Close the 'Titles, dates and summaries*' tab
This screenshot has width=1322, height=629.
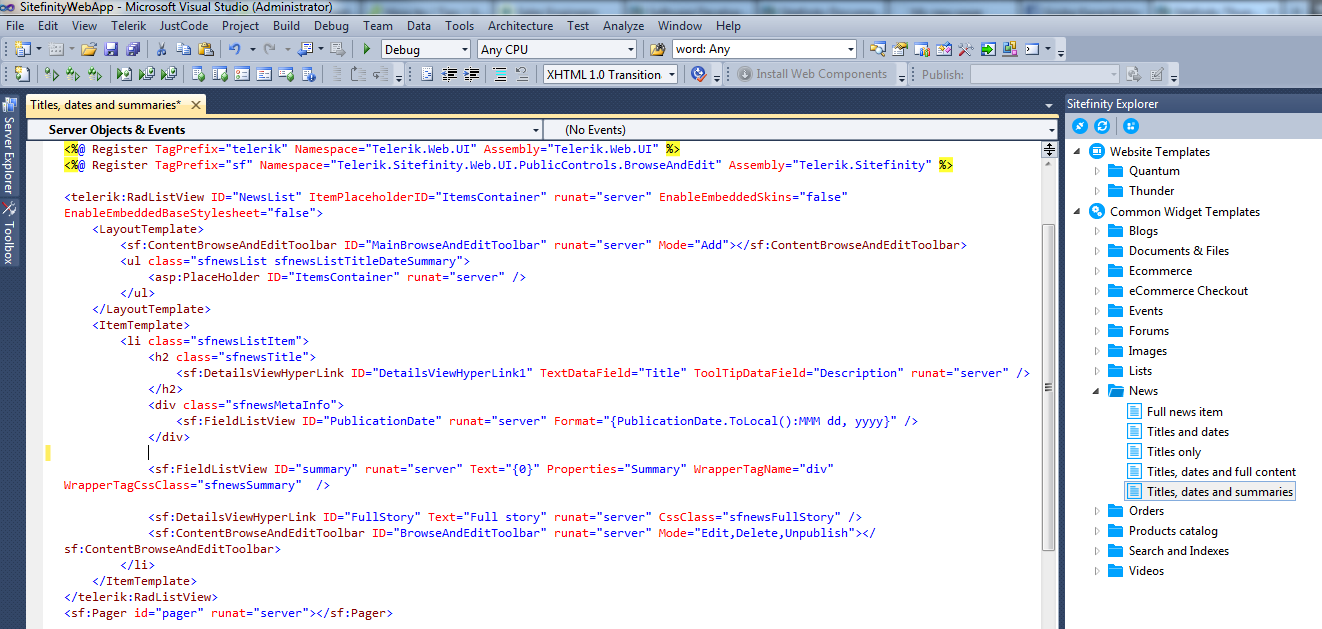point(195,105)
